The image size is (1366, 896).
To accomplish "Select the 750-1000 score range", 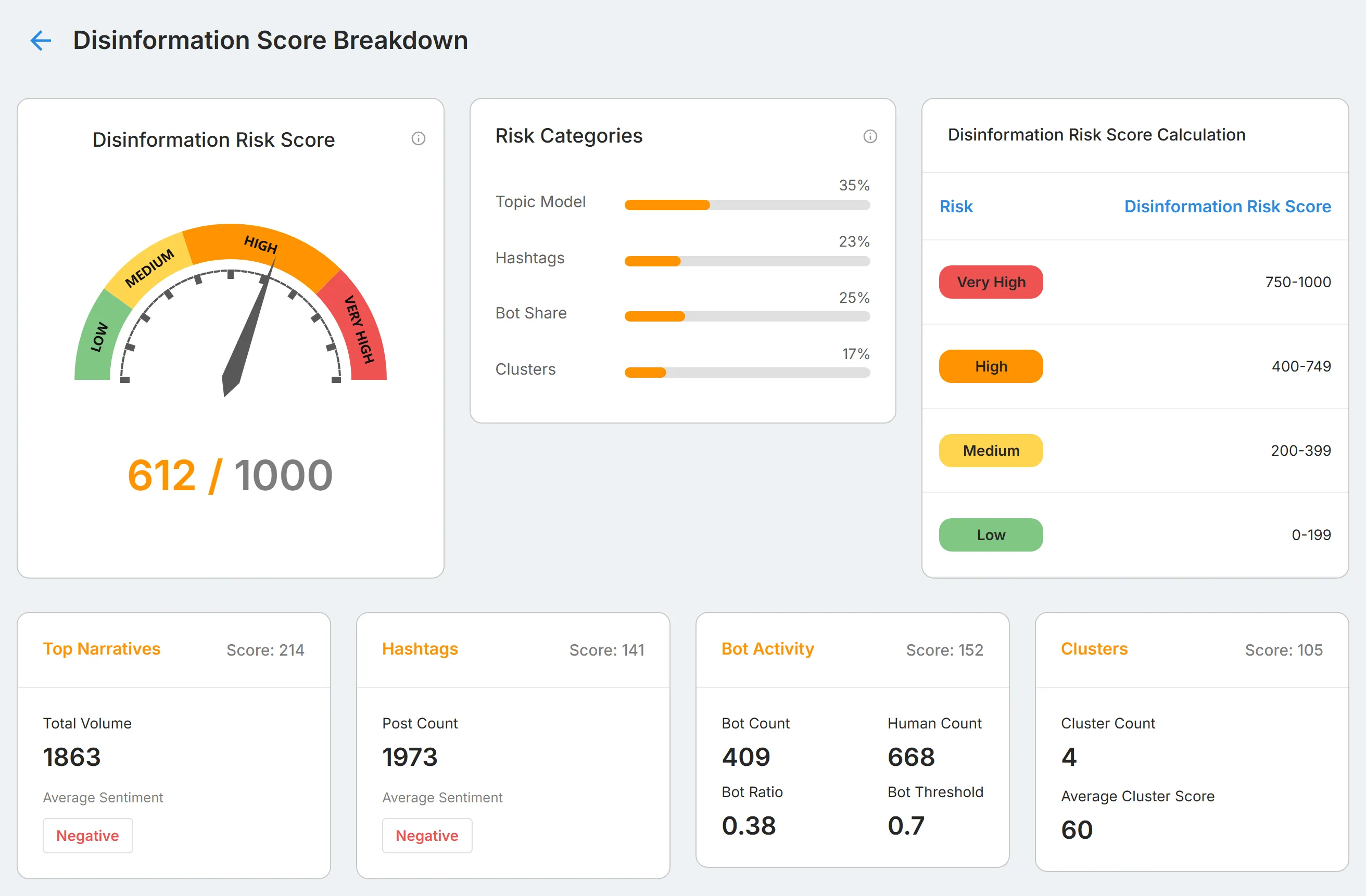I will [1298, 281].
